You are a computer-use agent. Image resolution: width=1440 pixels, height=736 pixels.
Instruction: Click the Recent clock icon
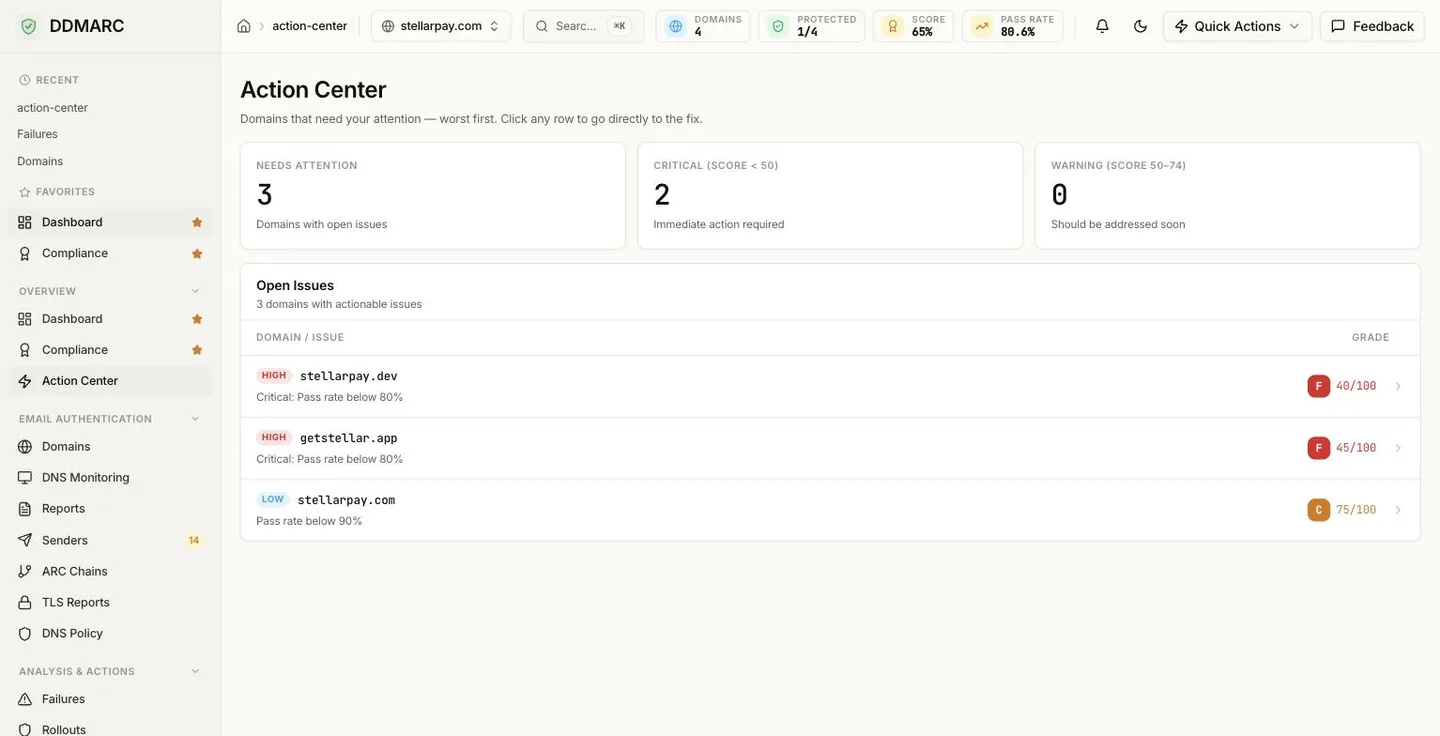coord(25,80)
